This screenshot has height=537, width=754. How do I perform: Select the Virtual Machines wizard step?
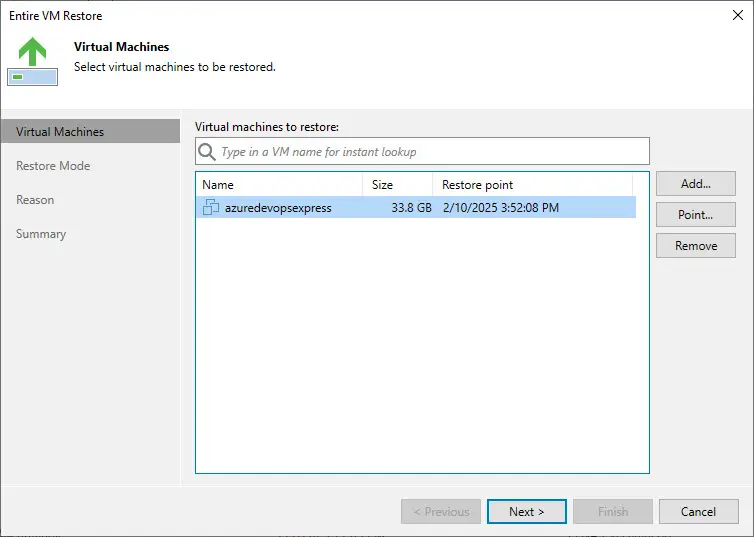[x=60, y=132]
